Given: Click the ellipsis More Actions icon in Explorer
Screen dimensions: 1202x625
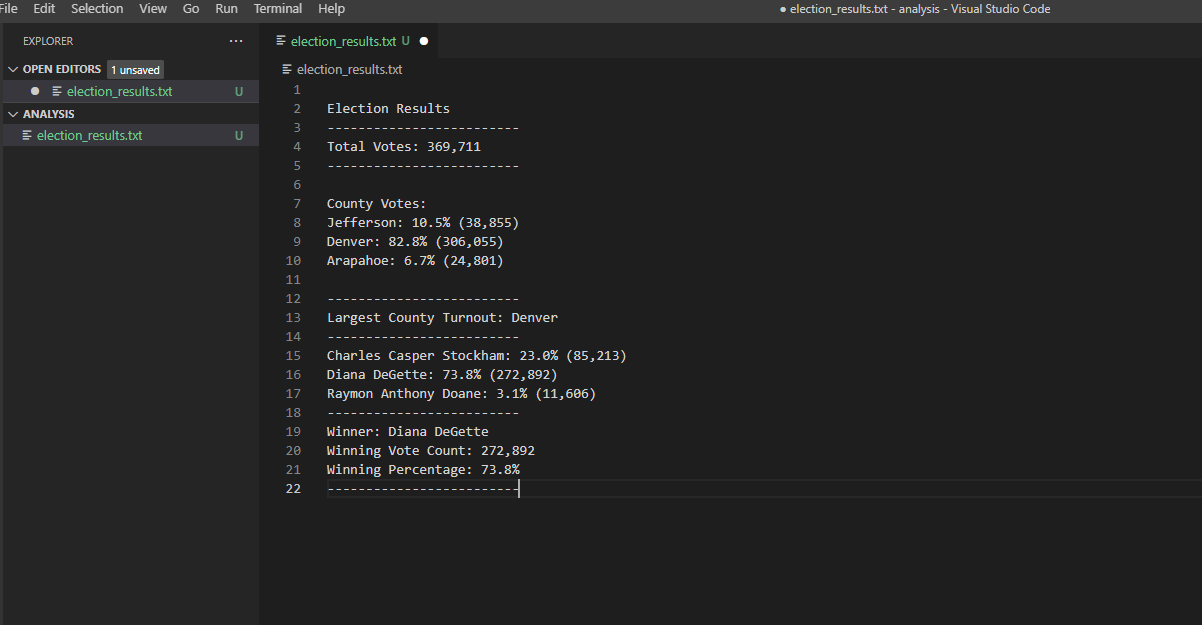Looking at the screenshot, I should [x=236, y=40].
